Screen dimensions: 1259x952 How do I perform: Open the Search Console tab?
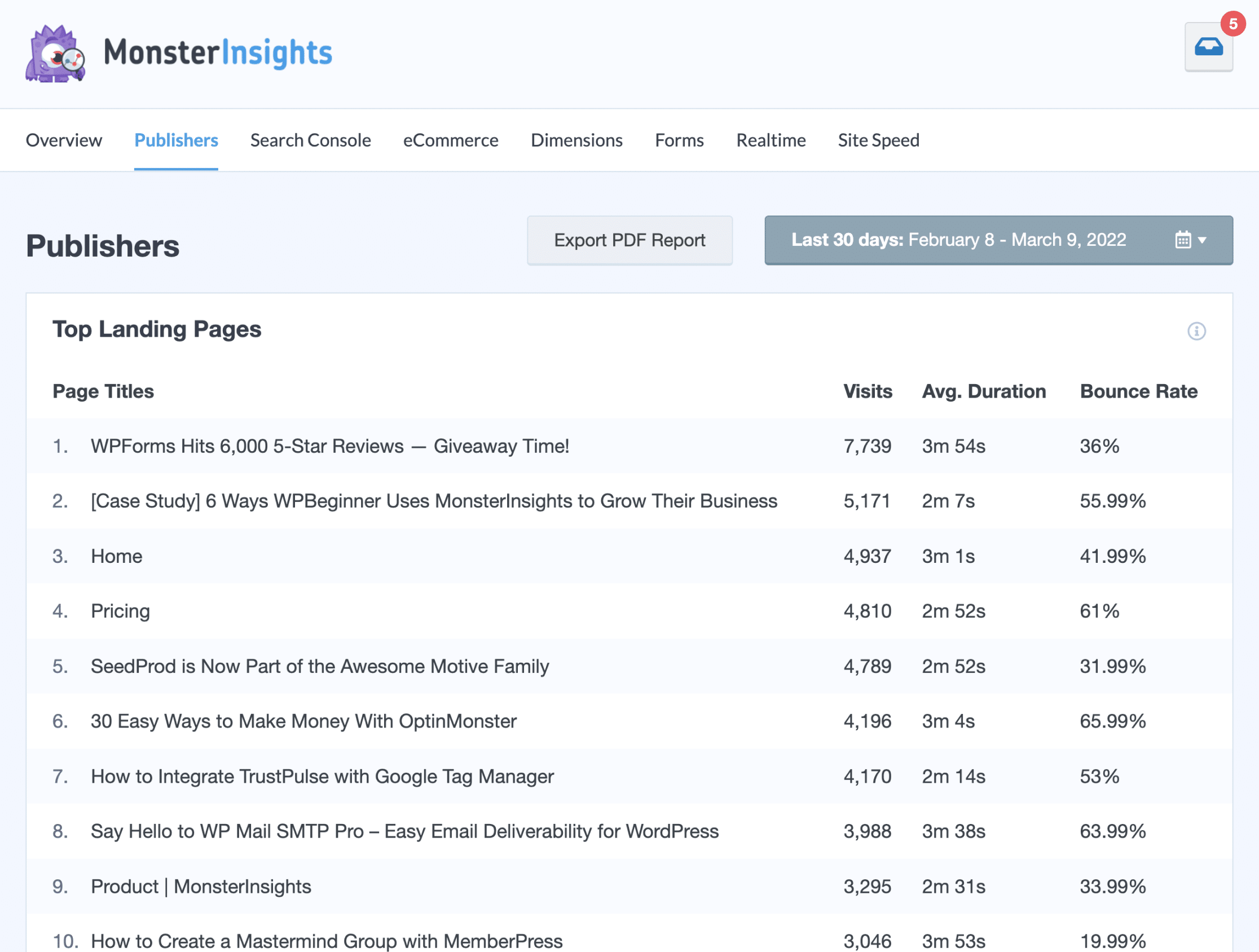pyautogui.click(x=310, y=140)
